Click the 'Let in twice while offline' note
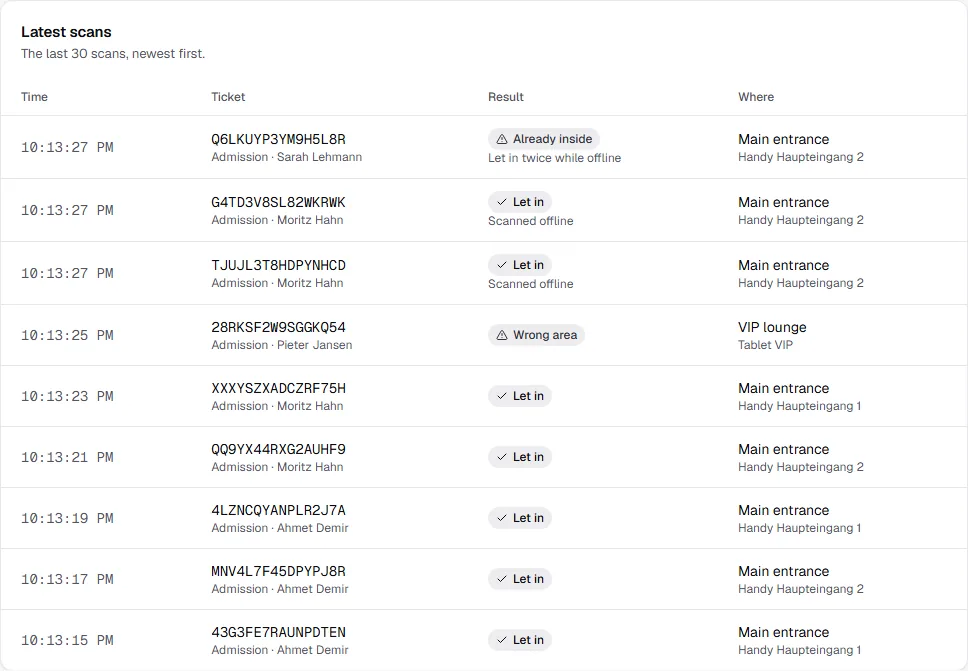The height and width of the screenshot is (671, 968). coord(554,158)
